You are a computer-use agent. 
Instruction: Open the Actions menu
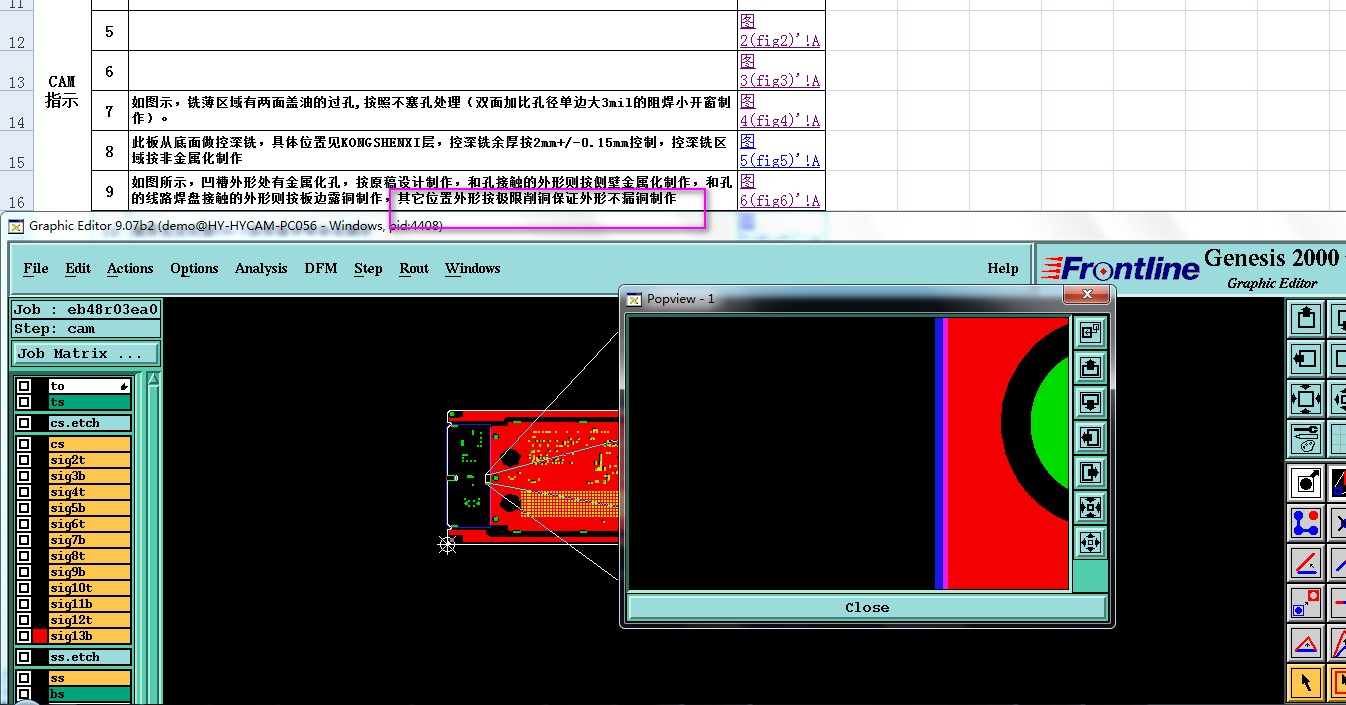point(130,268)
